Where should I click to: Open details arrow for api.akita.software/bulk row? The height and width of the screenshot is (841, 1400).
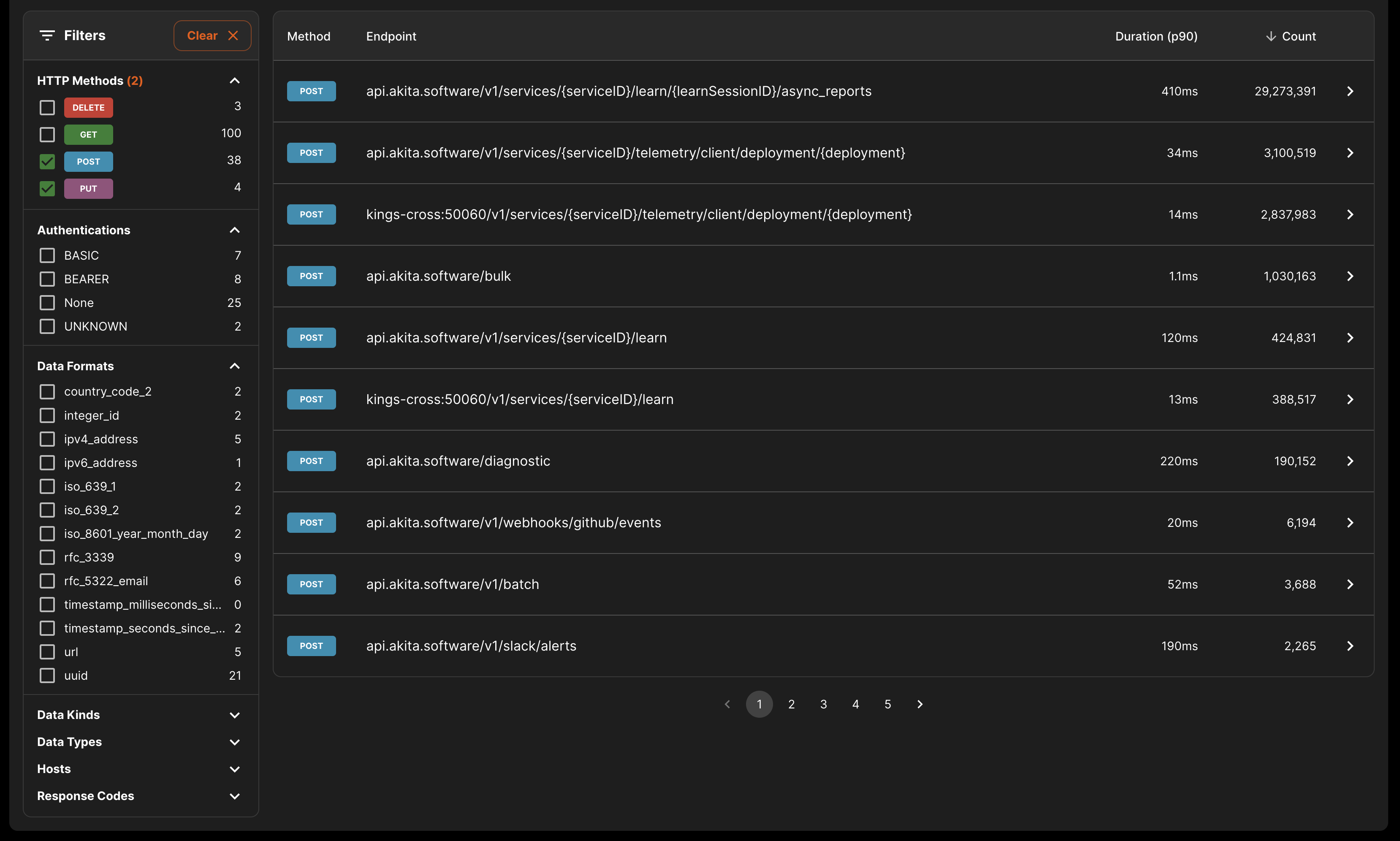1350,276
